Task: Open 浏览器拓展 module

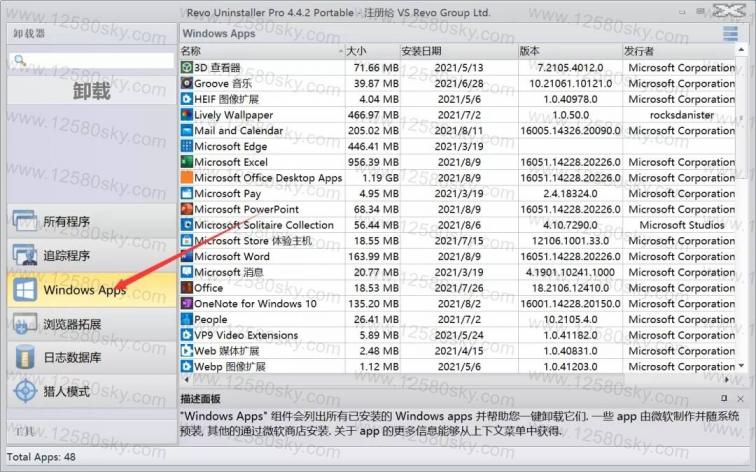Action: (x=92, y=324)
